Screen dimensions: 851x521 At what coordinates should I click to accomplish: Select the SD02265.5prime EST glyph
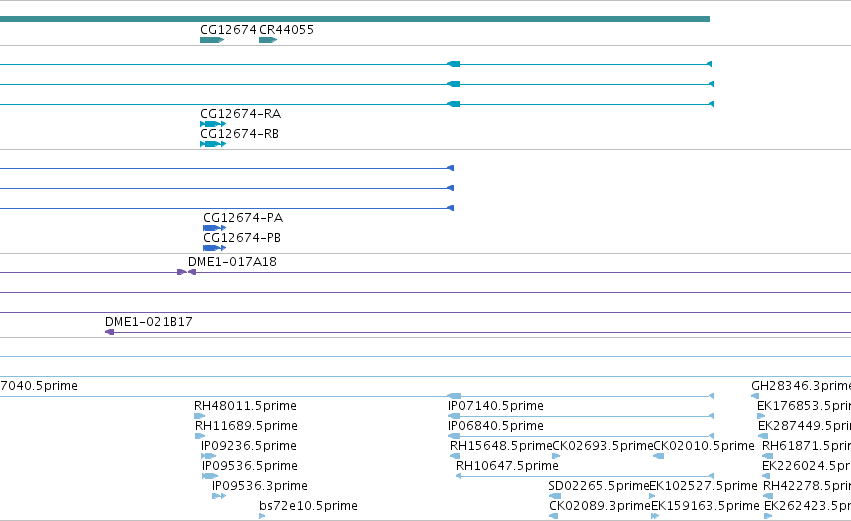555,496
